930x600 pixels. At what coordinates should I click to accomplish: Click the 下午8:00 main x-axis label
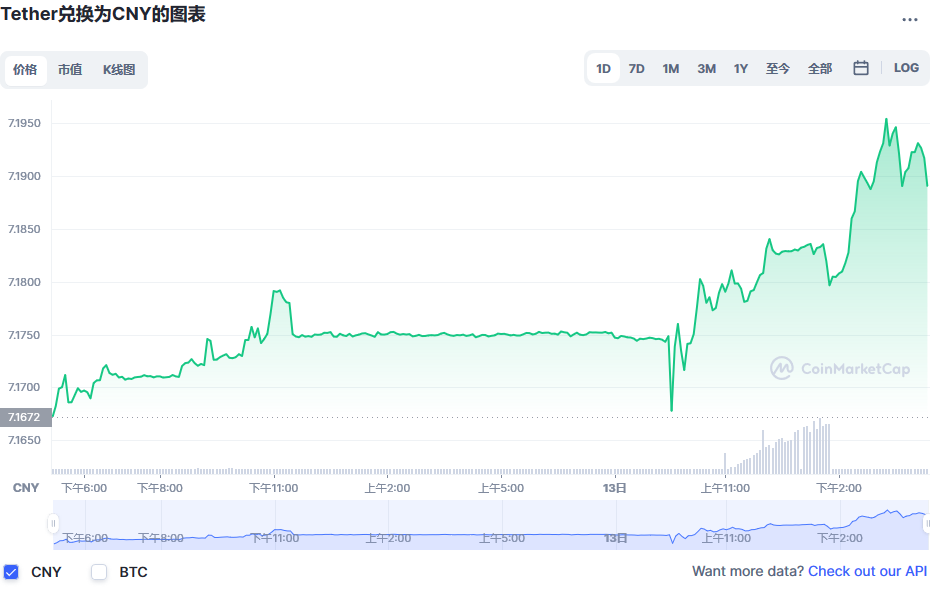coord(160,488)
